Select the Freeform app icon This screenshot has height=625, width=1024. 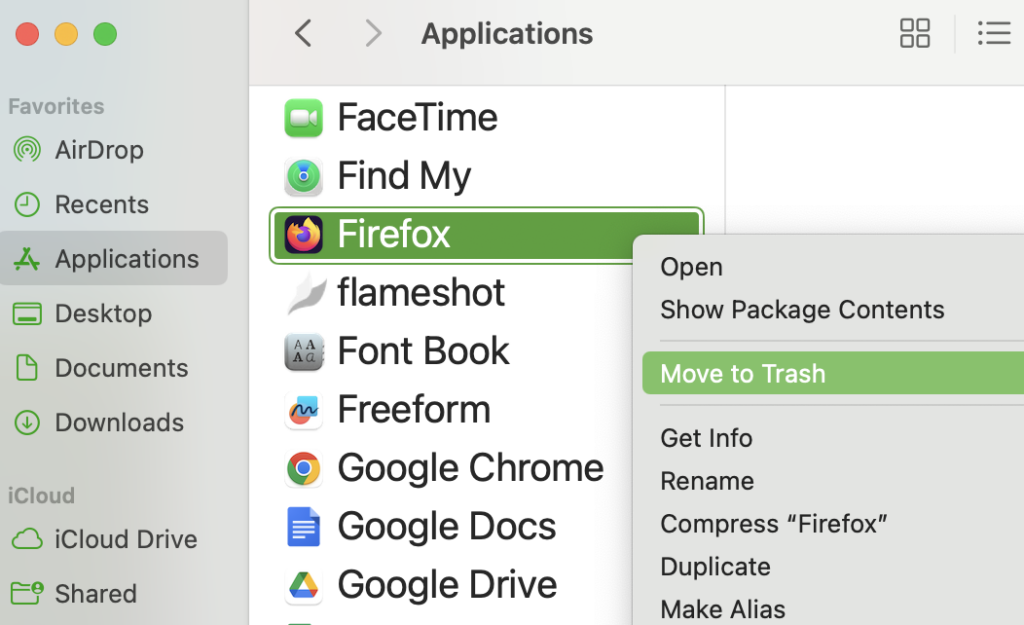[x=305, y=409]
